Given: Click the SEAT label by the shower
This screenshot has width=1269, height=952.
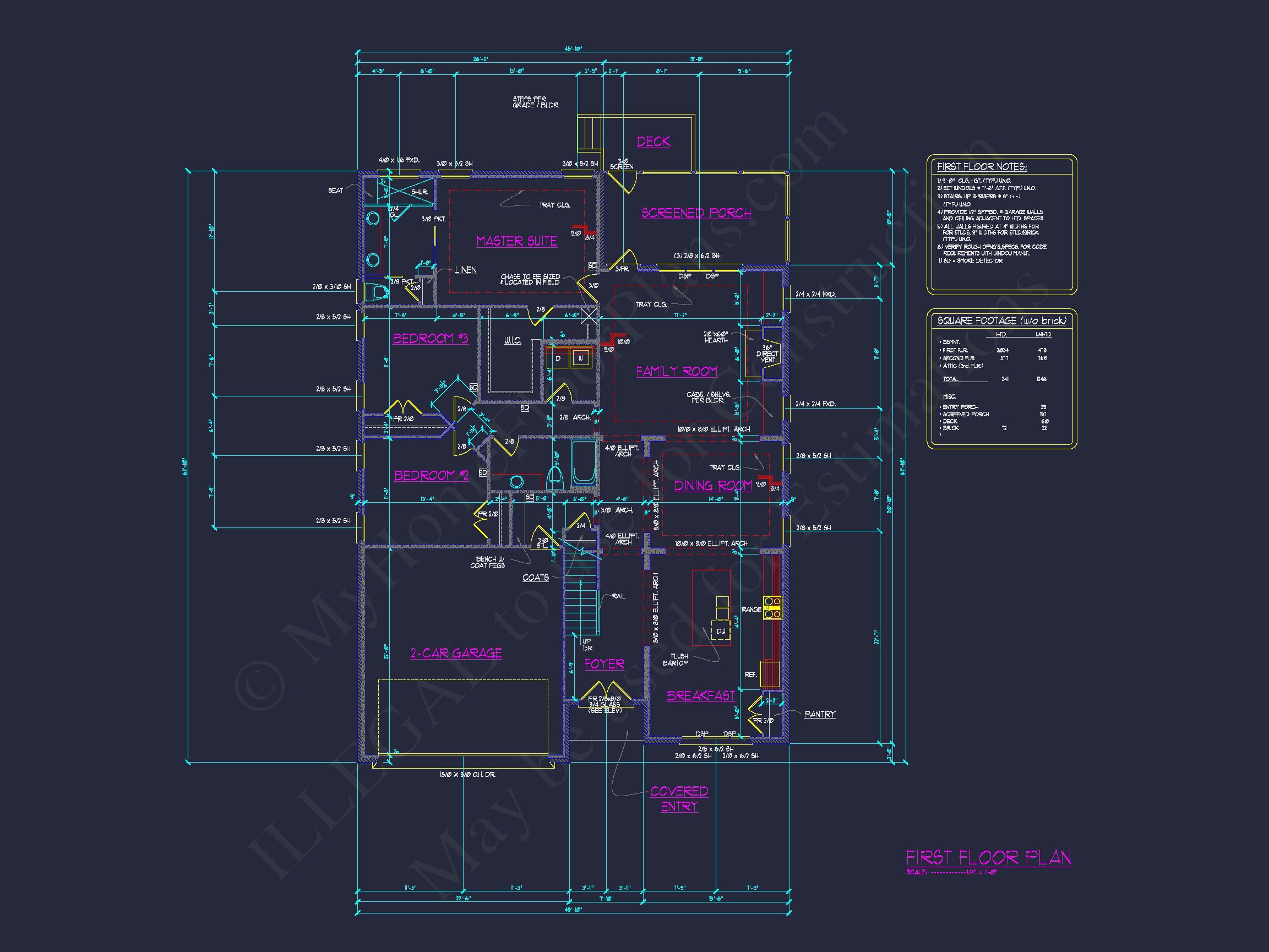Looking at the screenshot, I should (336, 191).
